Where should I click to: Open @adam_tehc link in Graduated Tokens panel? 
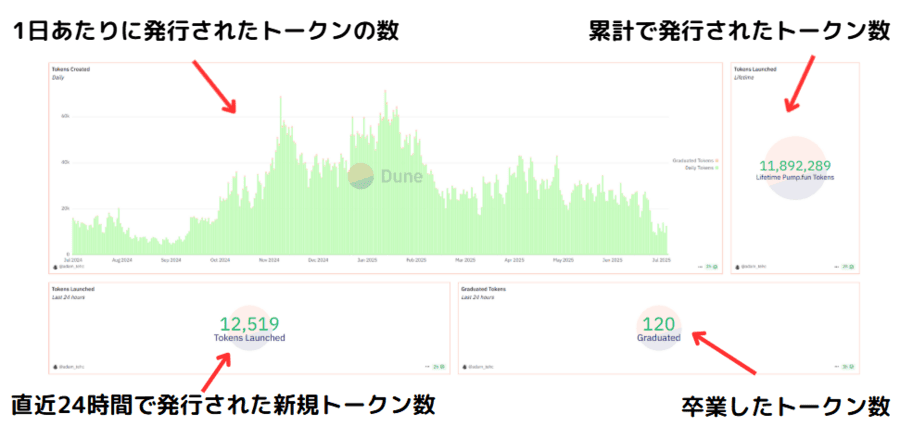point(480,366)
